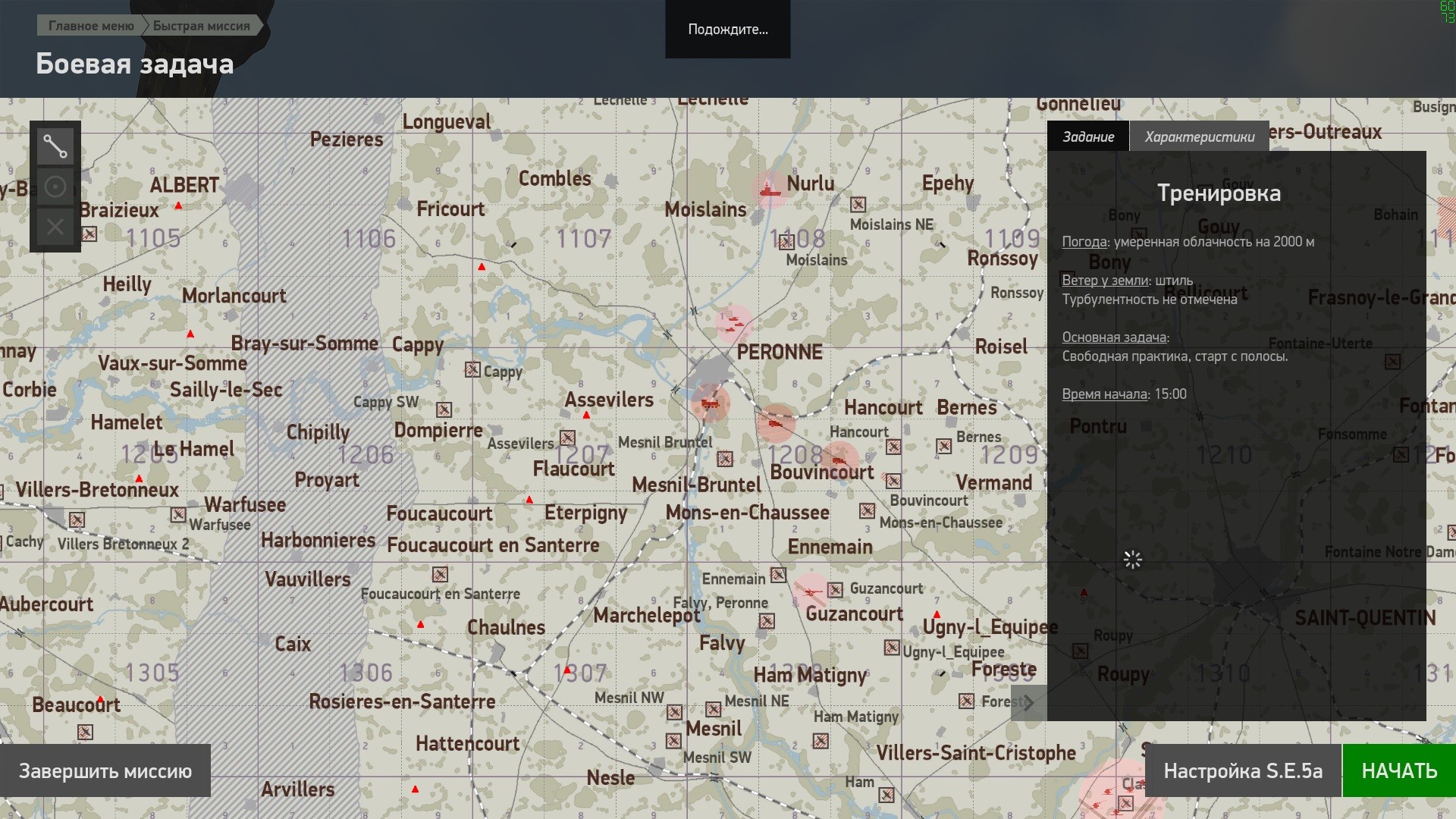Click the Ветер у земли label
This screenshot has height=819, width=1456.
click(1105, 281)
